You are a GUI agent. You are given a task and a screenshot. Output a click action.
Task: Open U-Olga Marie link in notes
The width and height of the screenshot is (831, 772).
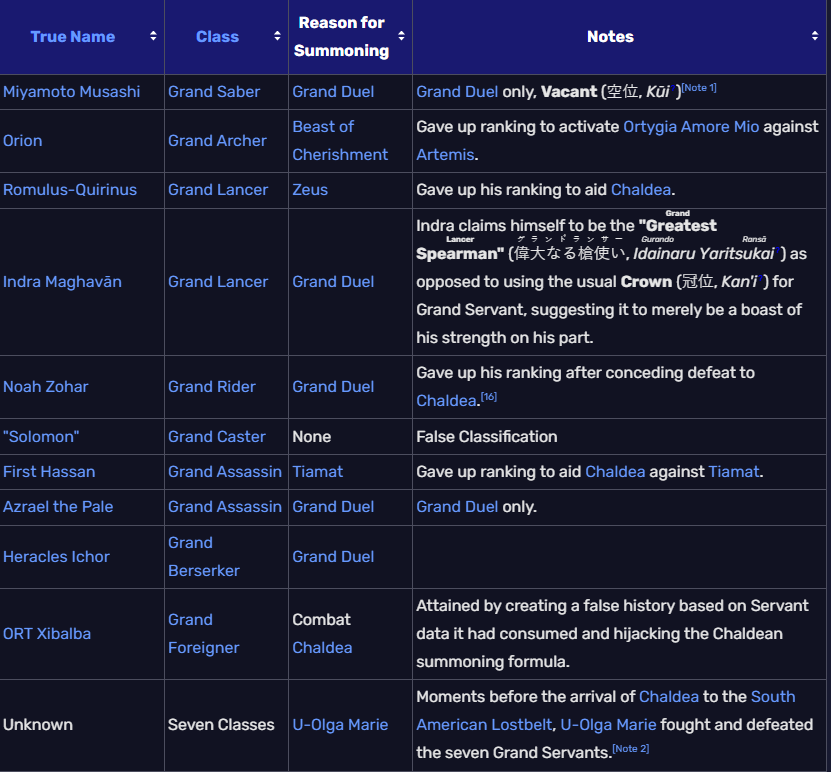click(x=608, y=725)
